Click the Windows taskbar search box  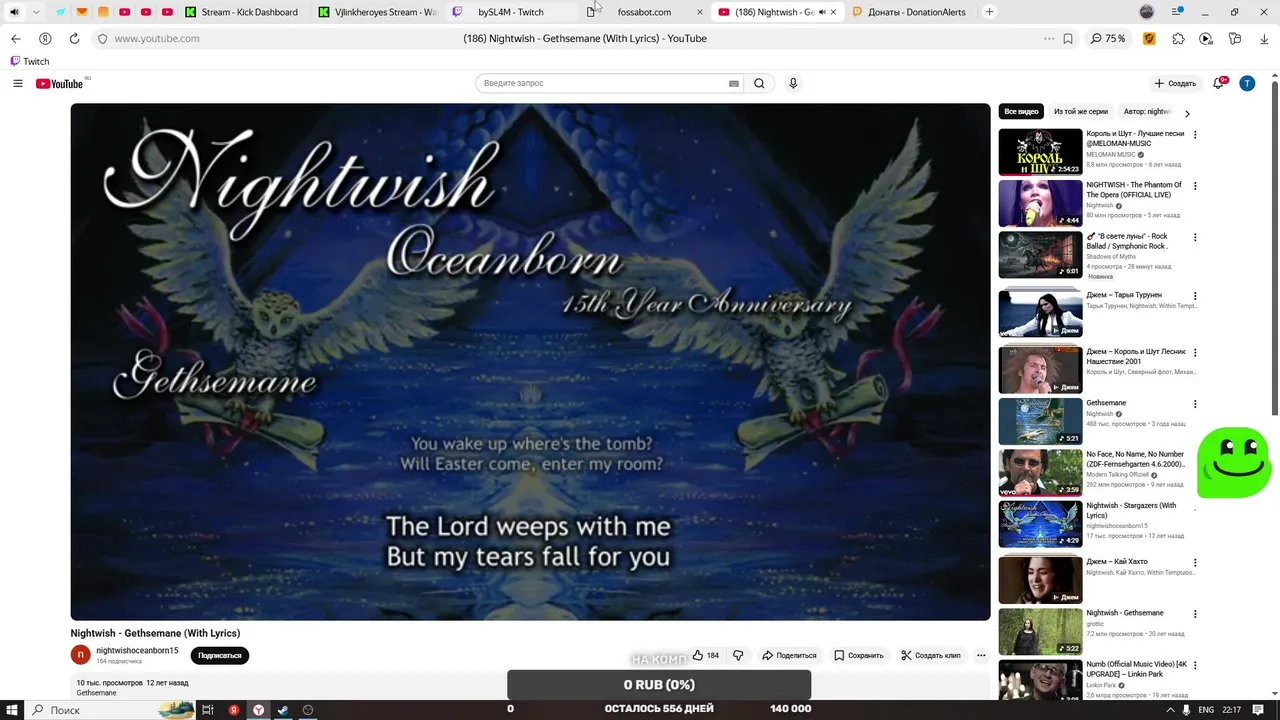coord(110,710)
